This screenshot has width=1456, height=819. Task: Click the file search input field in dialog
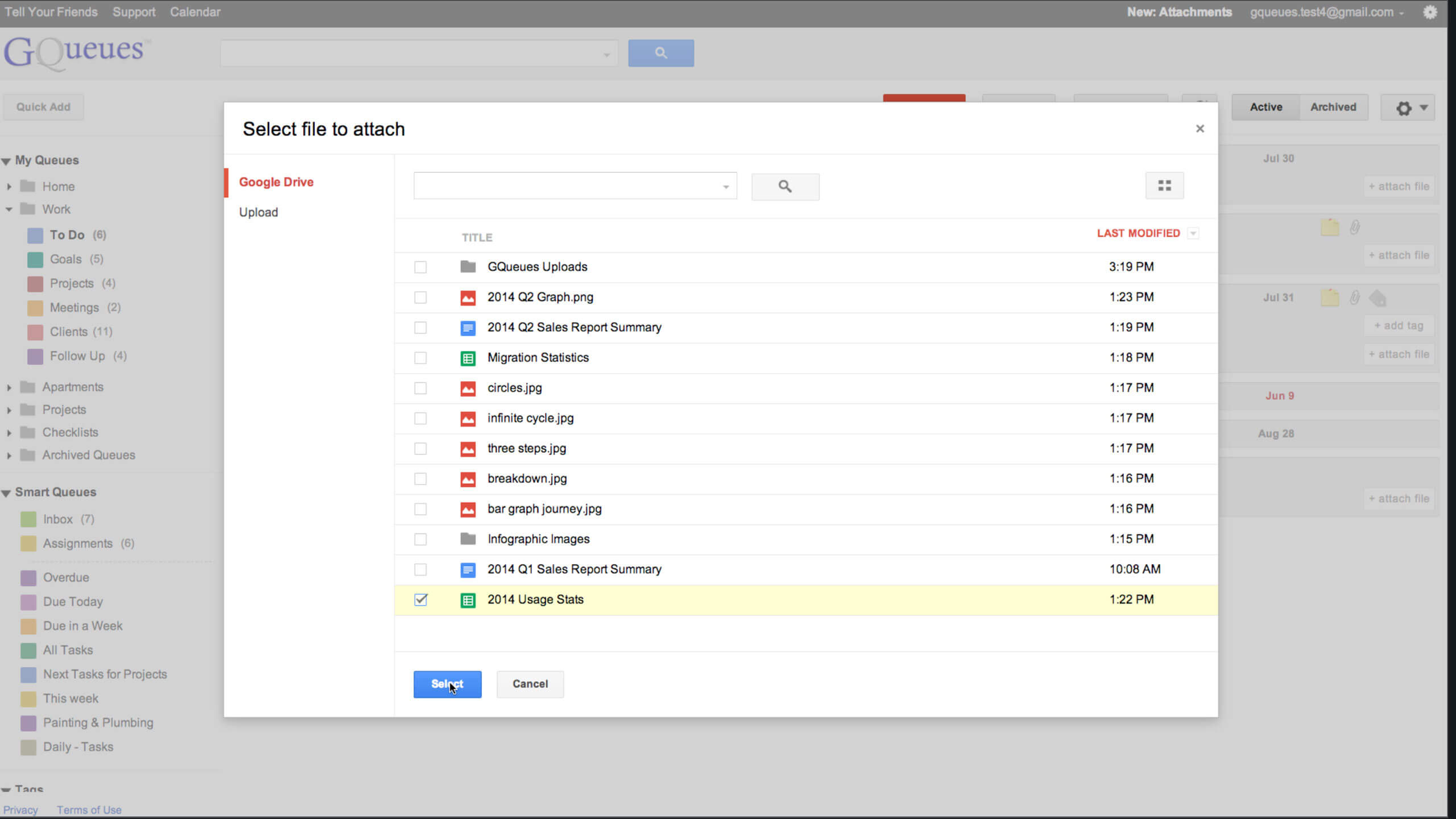pos(575,186)
